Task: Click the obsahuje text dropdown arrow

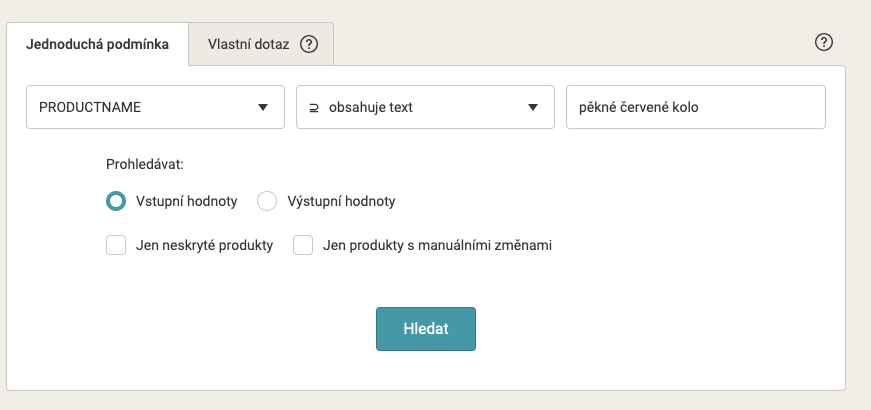Action: pyautogui.click(x=533, y=107)
